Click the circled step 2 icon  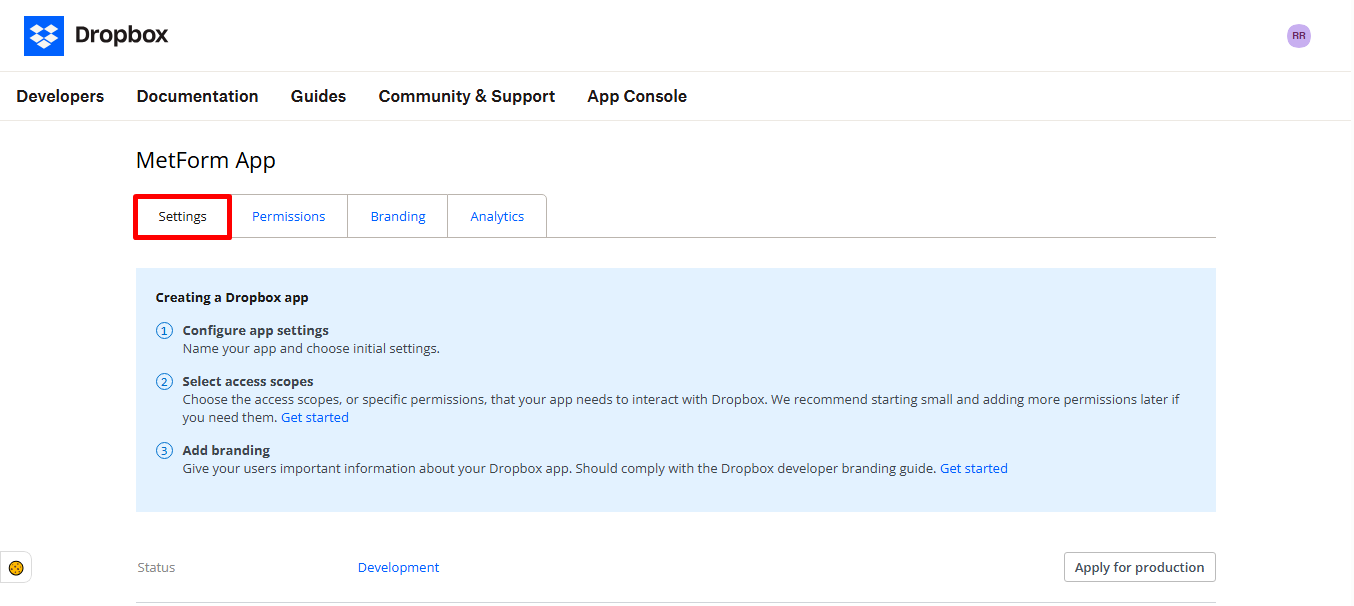(x=164, y=381)
